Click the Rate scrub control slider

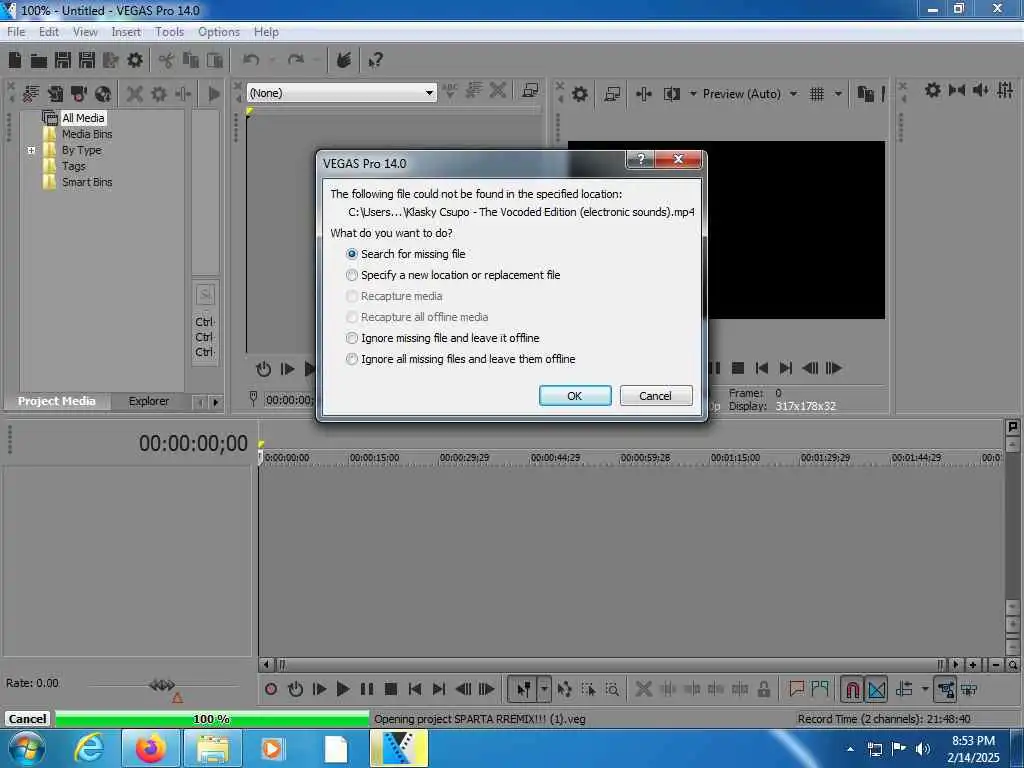click(x=163, y=685)
